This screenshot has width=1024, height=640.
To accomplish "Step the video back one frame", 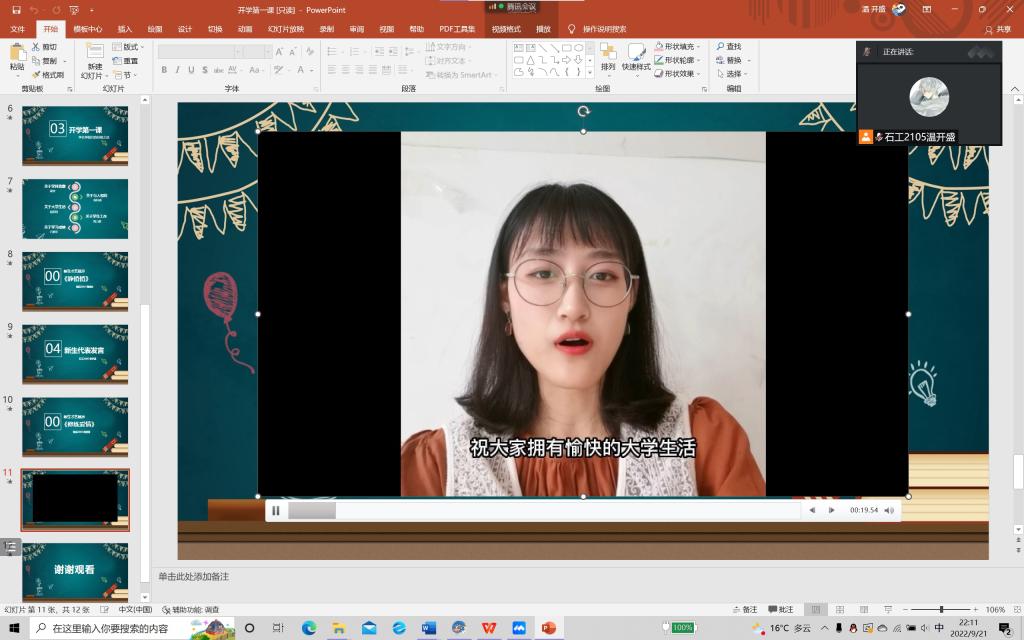I will tap(812, 511).
